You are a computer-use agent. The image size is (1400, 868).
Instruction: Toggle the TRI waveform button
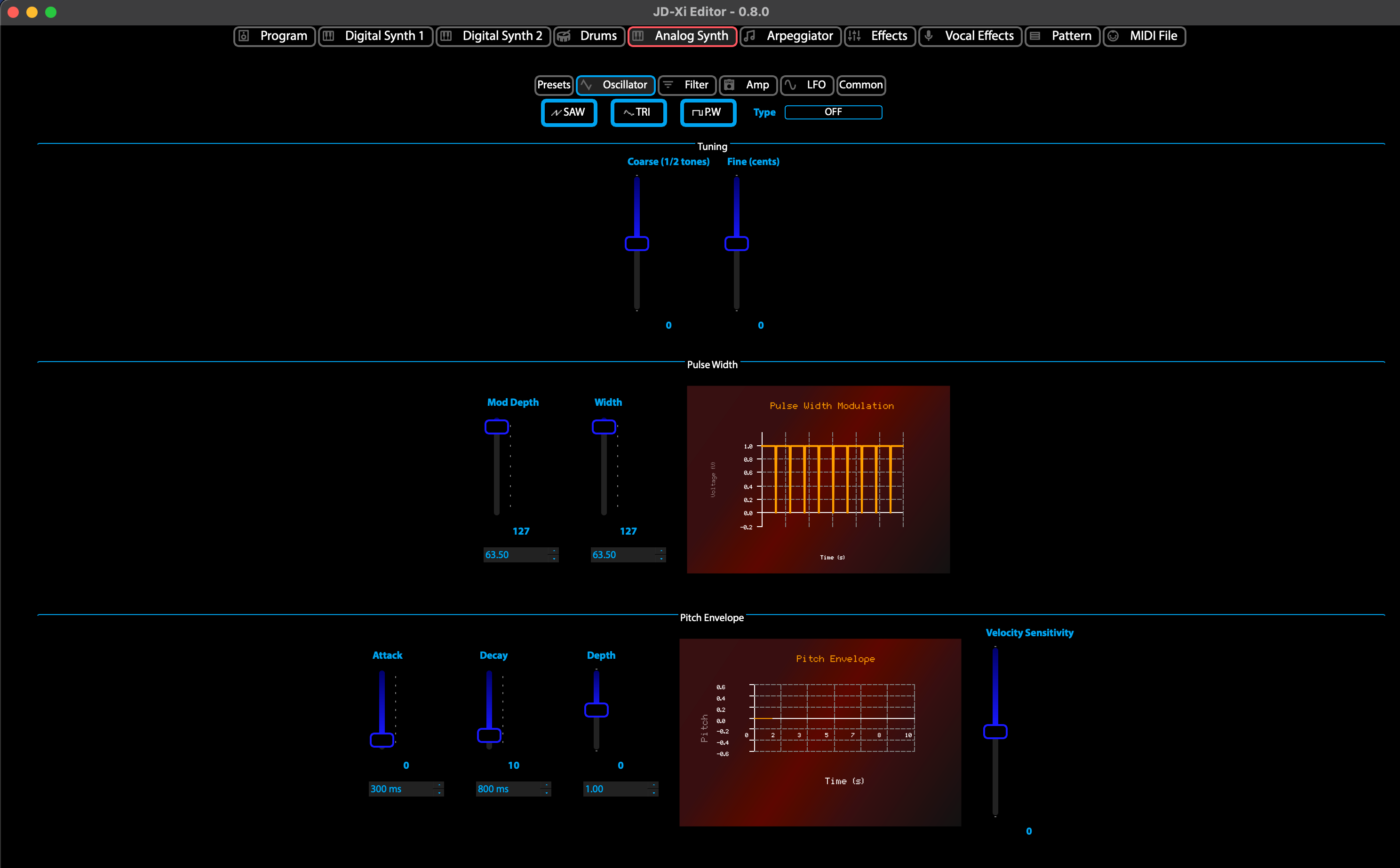638,112
